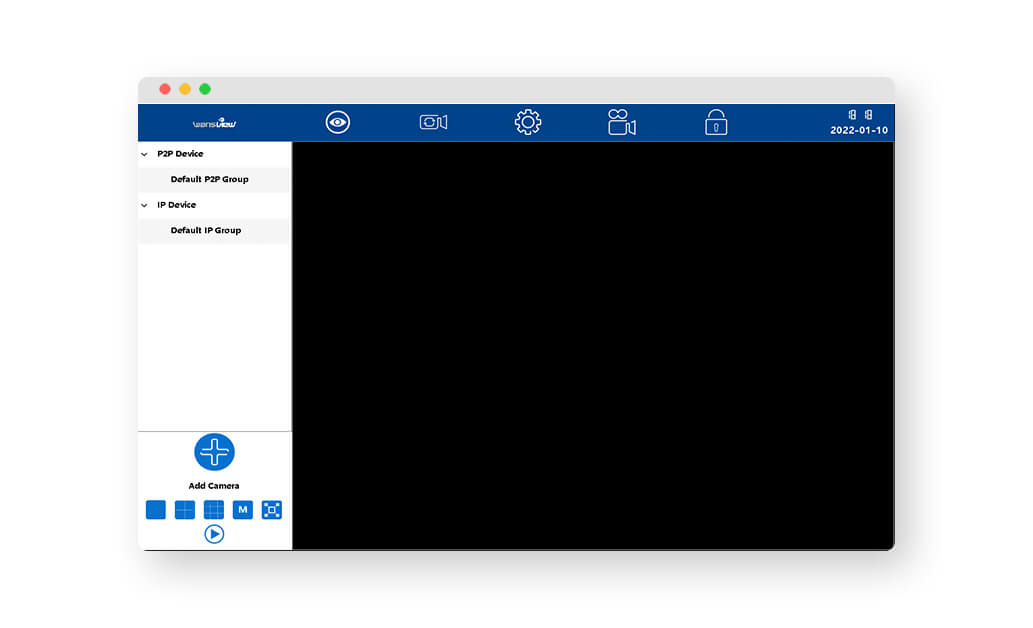Click the date 2022-01-10
The height and width of the screenshot is (628, 1033).
pyautogui.click(x=858, y=130)
